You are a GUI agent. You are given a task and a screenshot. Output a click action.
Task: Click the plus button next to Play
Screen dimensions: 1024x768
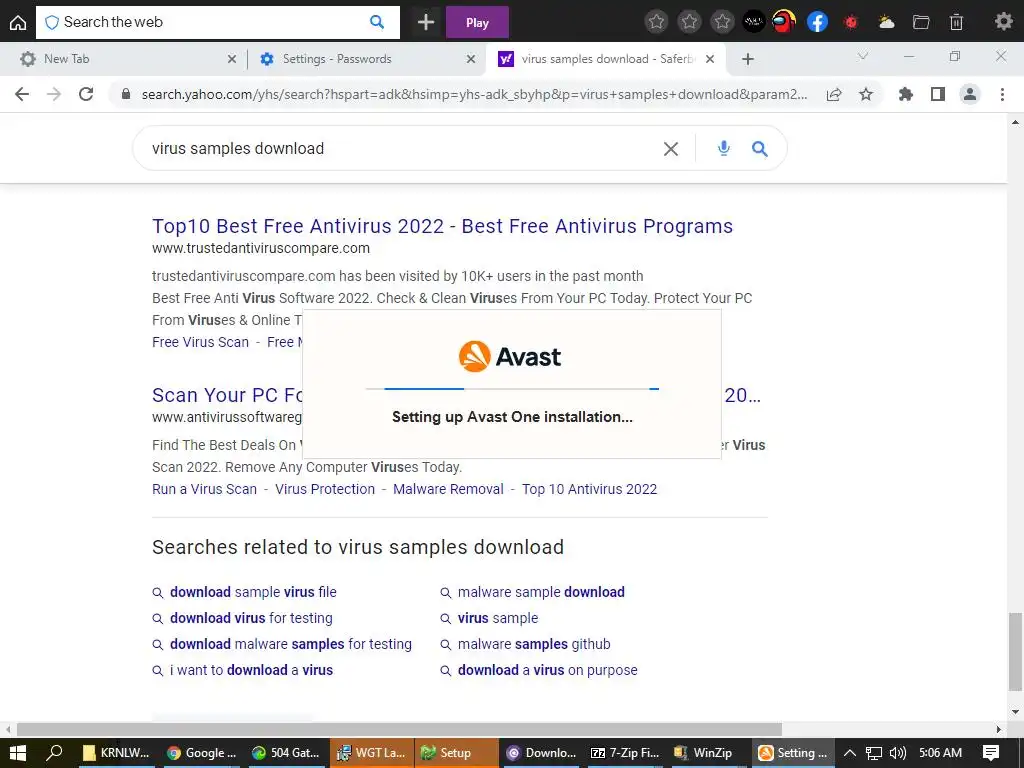(x=426, y=23)
